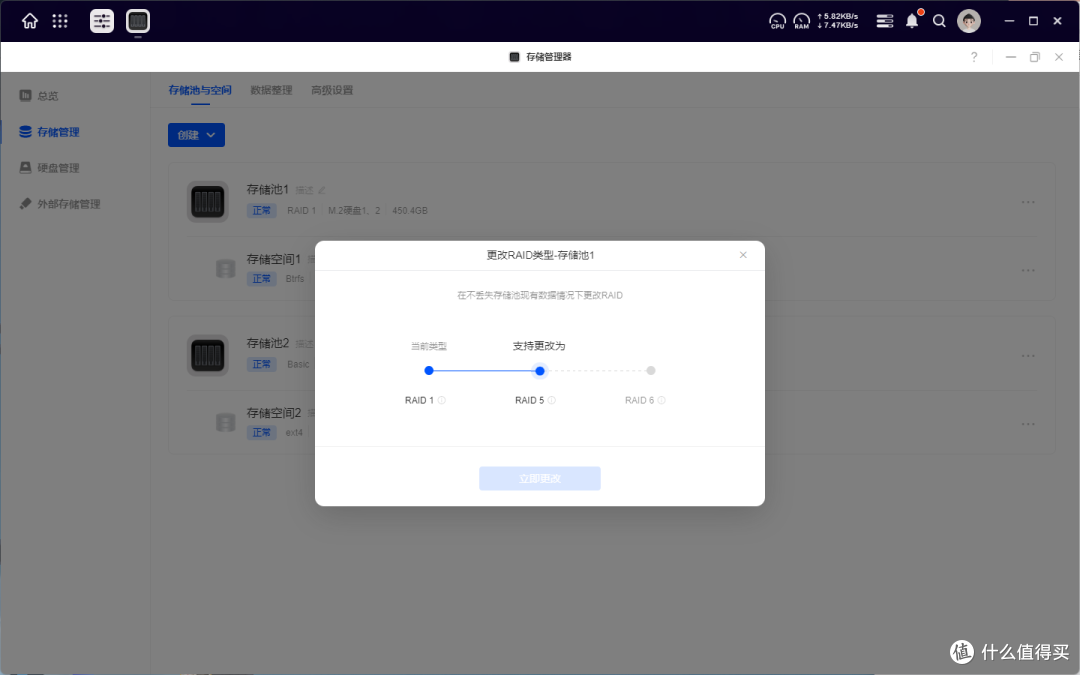This screenshot has width=1080, height=675.
Task: Open the user avatar menu
Action: pos(968,21)
